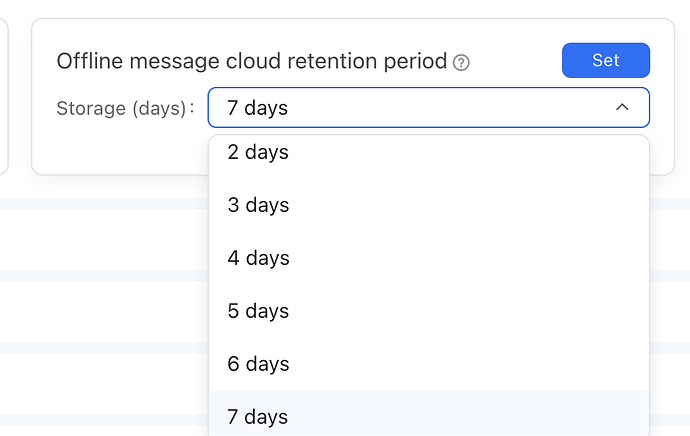Select 5 days in the dropdown list
Viewport: 690px width, 436px height.
pos(258,311)
